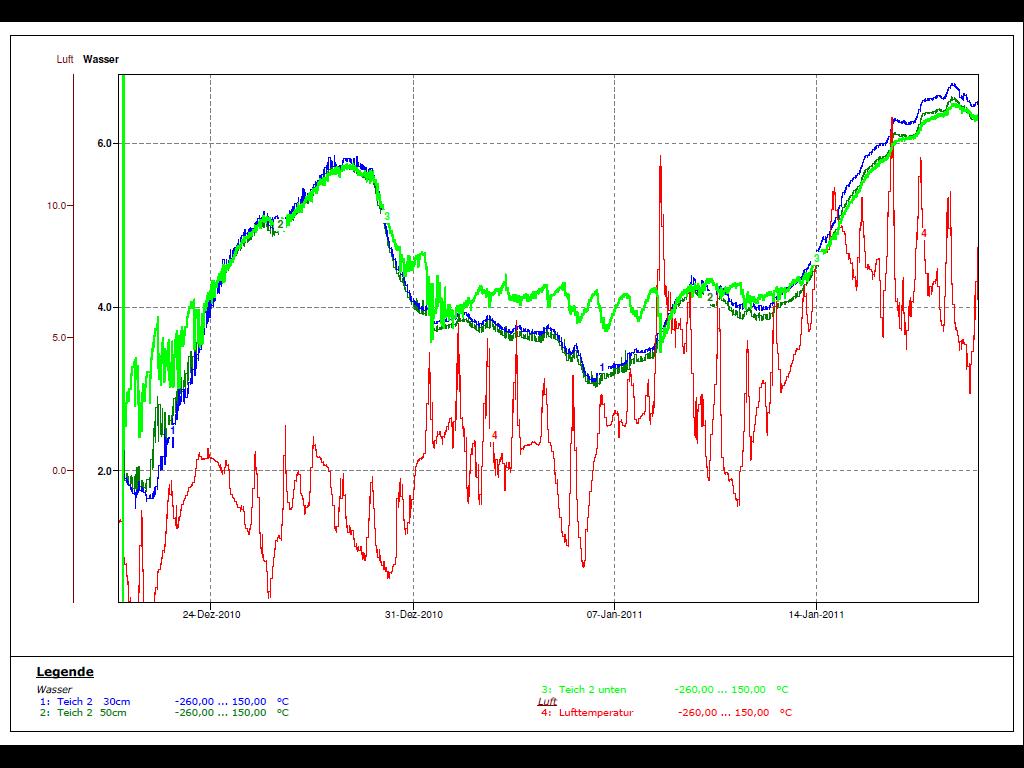This screenshot has width=1024, height=768.
Task: Select the 07-Jan-2011 date label
Action: [x=614, y=615]
